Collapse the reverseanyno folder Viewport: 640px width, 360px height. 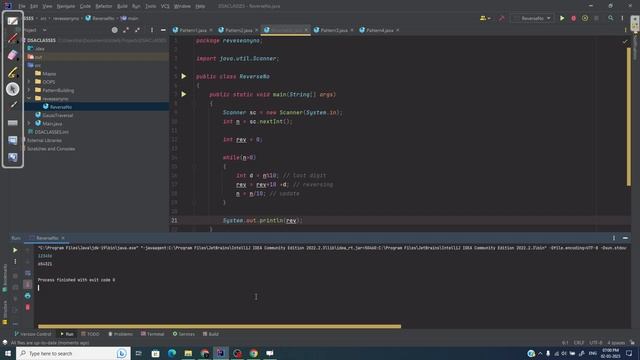point(29,98)
